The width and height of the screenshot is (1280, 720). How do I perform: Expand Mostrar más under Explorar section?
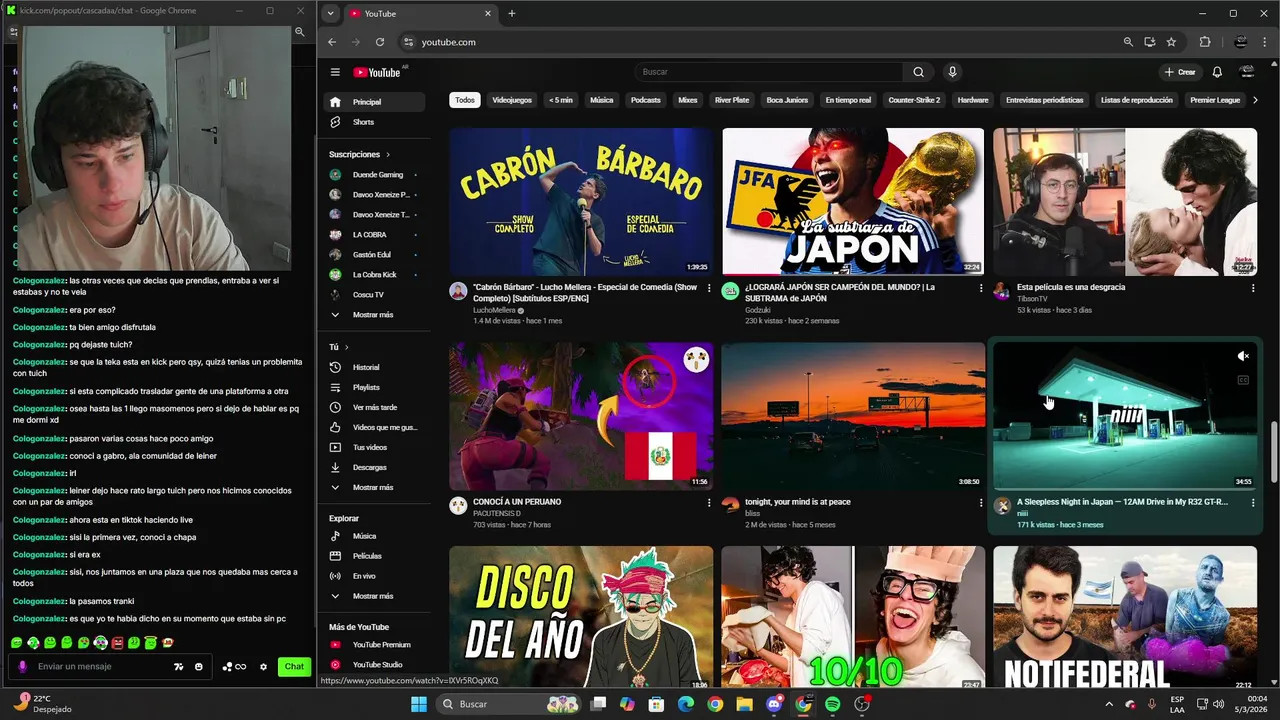click(x=375, y=596)
